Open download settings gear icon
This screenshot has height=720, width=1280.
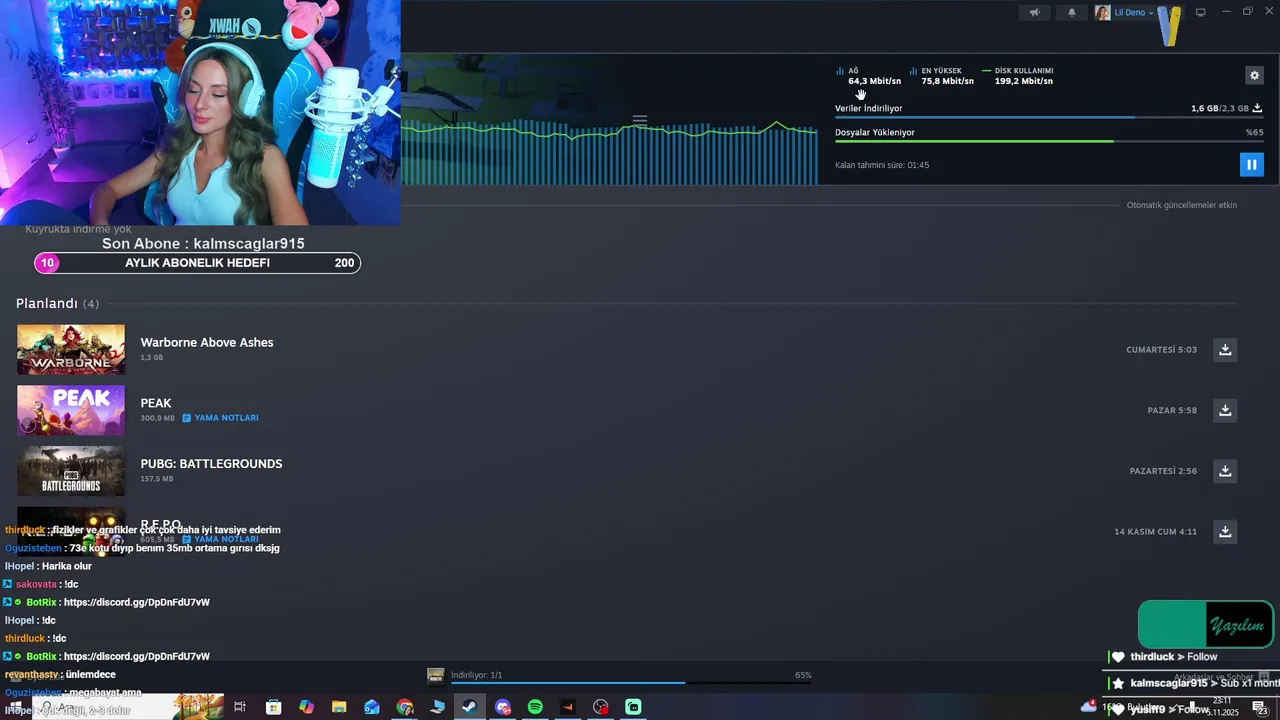pos(1254,75)
